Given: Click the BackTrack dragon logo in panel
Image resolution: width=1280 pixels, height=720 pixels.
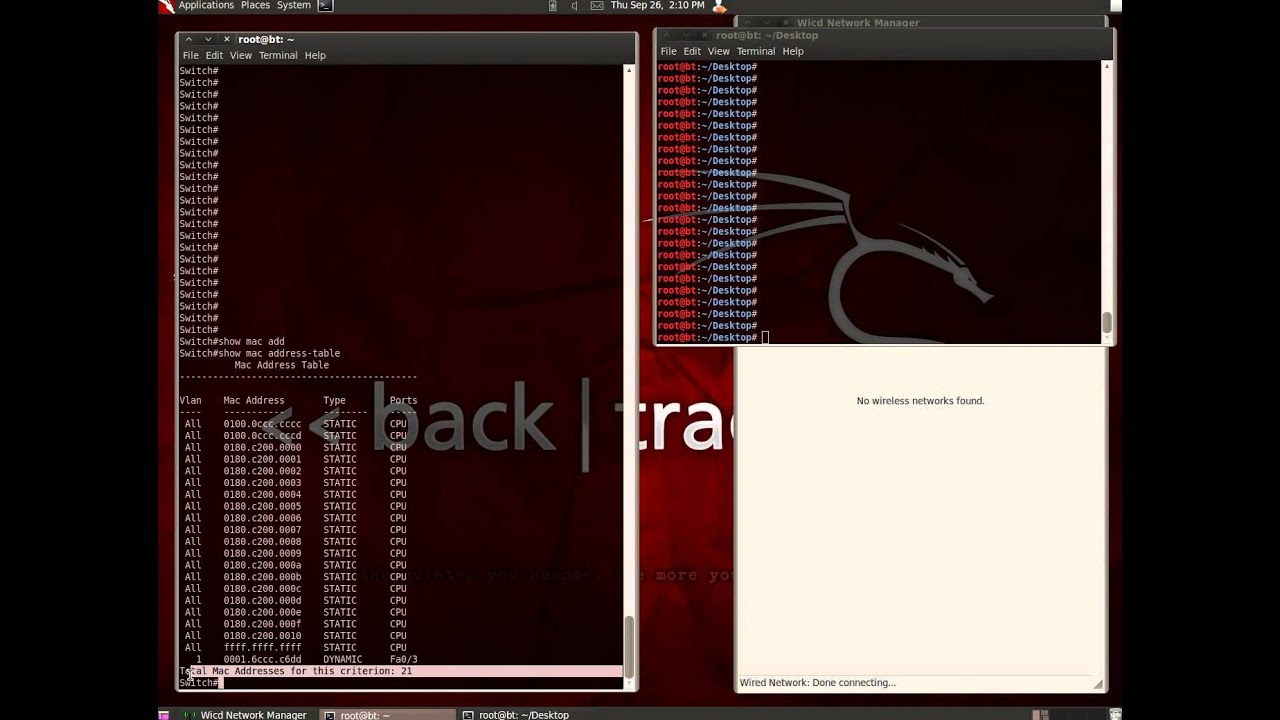Looking at the screenshot, I should click(x=166, y=6).
